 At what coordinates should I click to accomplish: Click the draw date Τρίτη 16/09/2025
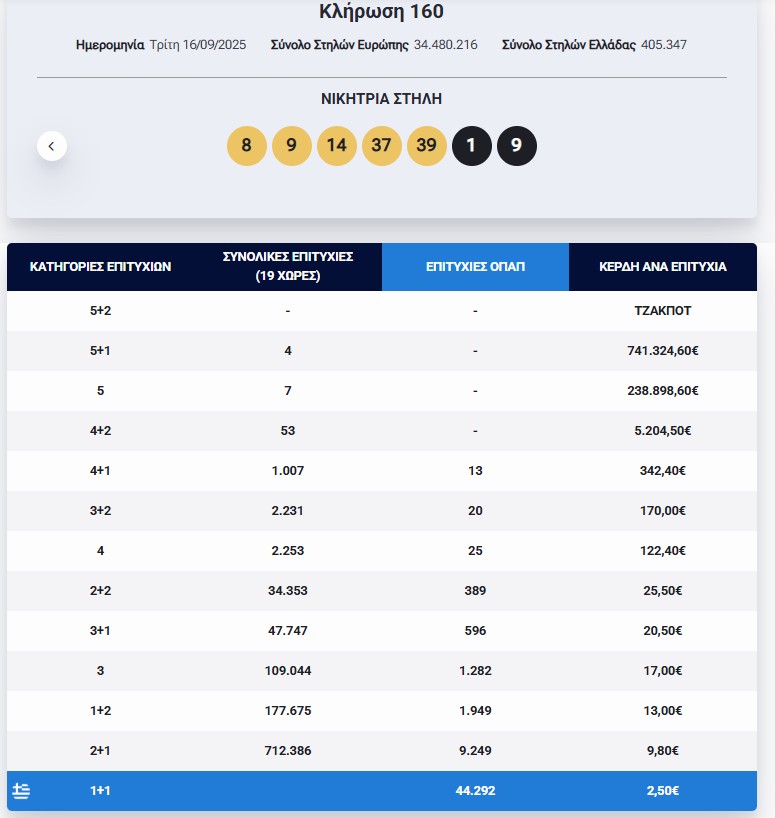(x=198, y=45)
